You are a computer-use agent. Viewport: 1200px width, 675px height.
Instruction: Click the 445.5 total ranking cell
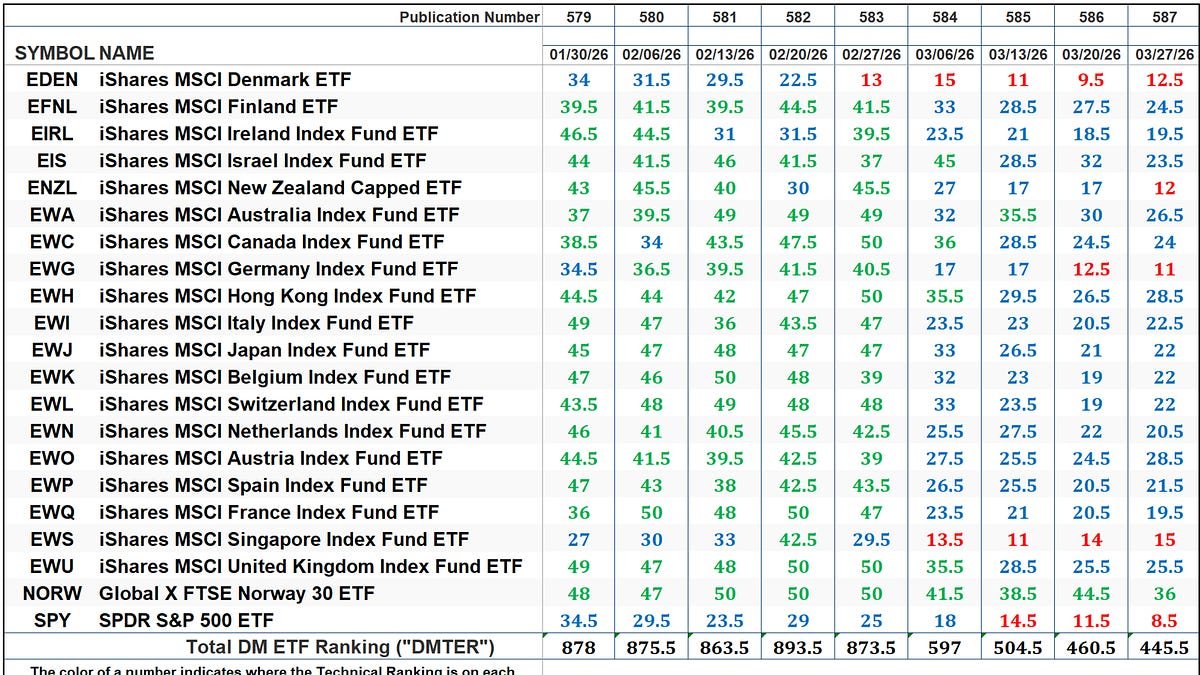[x=1164, y=647]
